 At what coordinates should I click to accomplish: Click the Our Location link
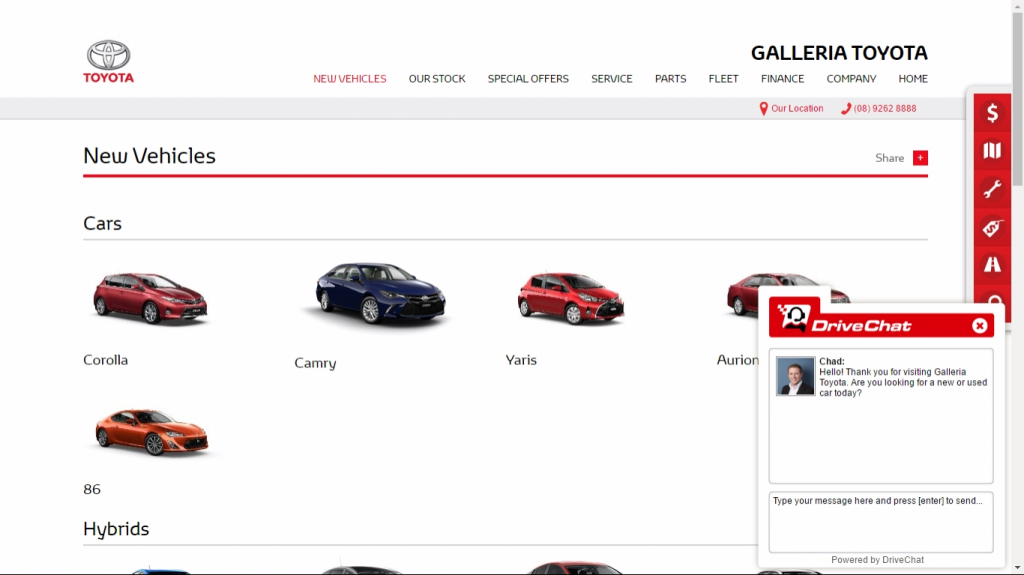[x=796, y=109]
